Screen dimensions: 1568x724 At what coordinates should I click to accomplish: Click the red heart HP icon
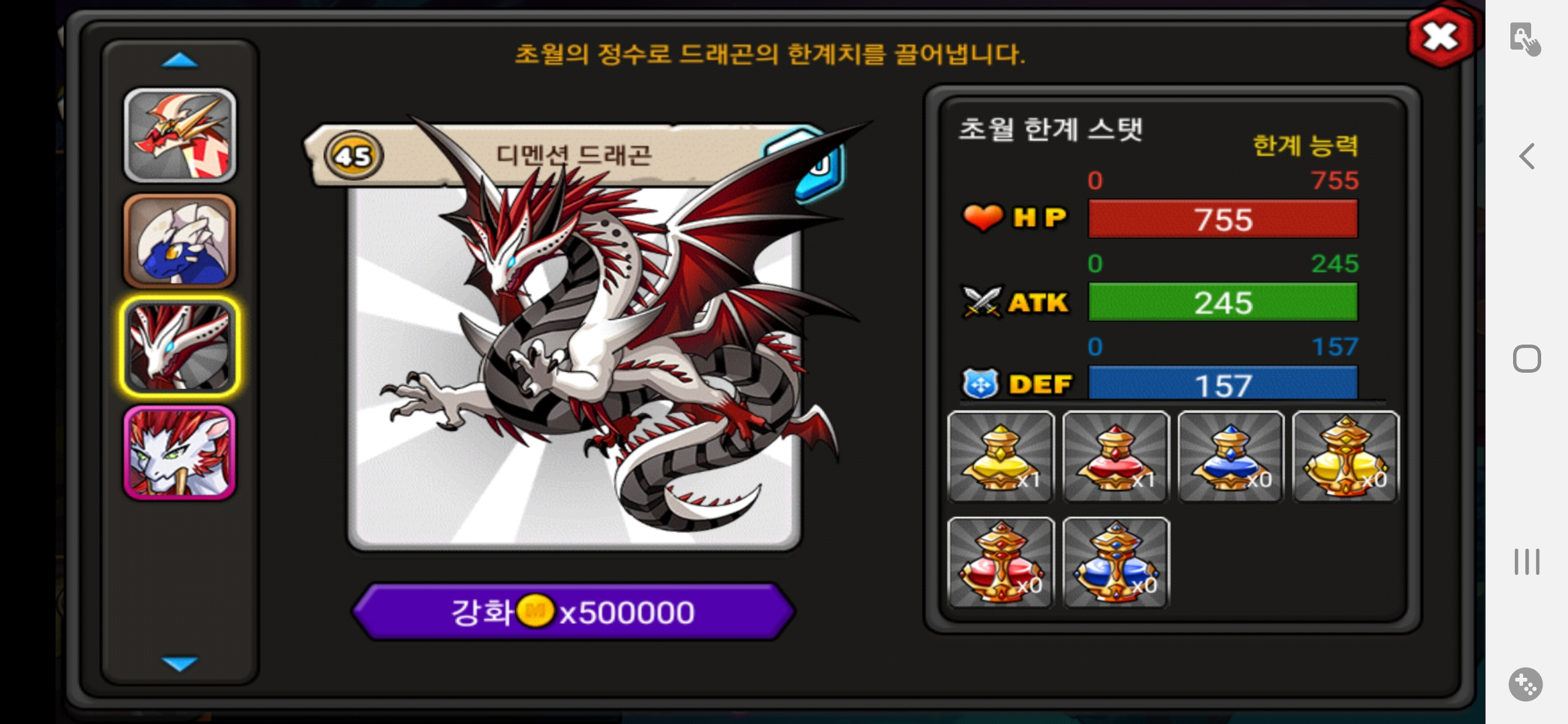pos(982,218)
